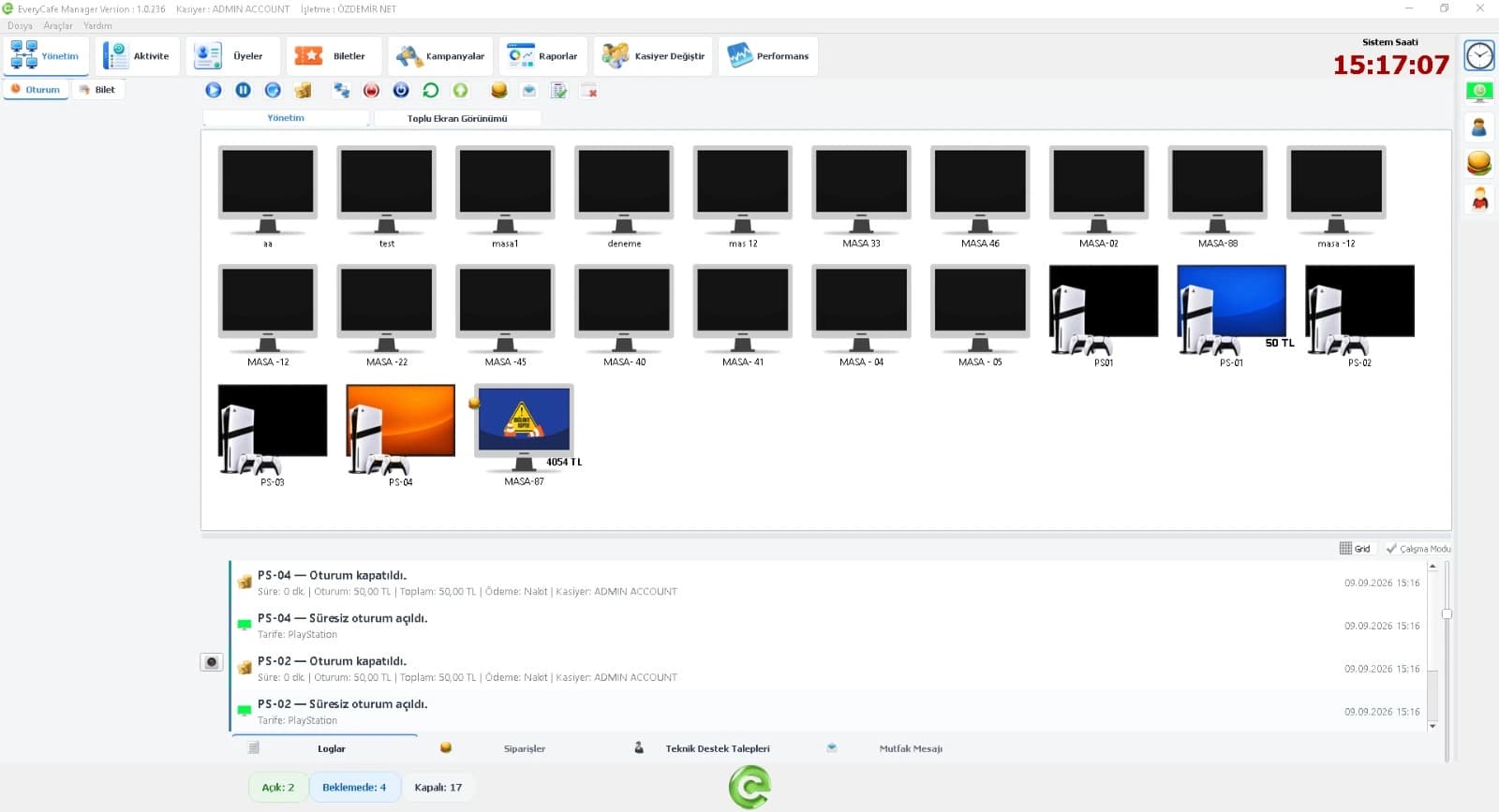The height and width of the screenshot is (812, 1499).
Task: Click the log list scrollbar down arrow
Action: [x=1432, y=726]
